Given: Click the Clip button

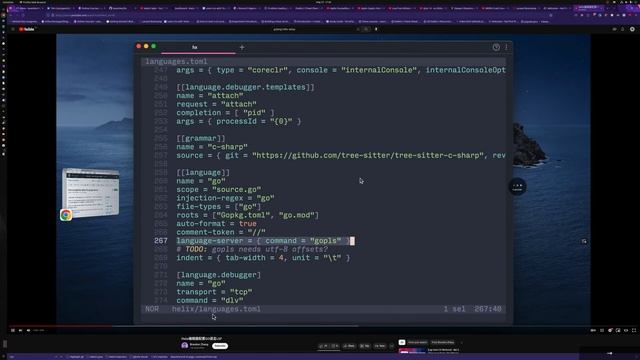Looking at the screenshot, I should pyautogui.click(x=365, y=346).
